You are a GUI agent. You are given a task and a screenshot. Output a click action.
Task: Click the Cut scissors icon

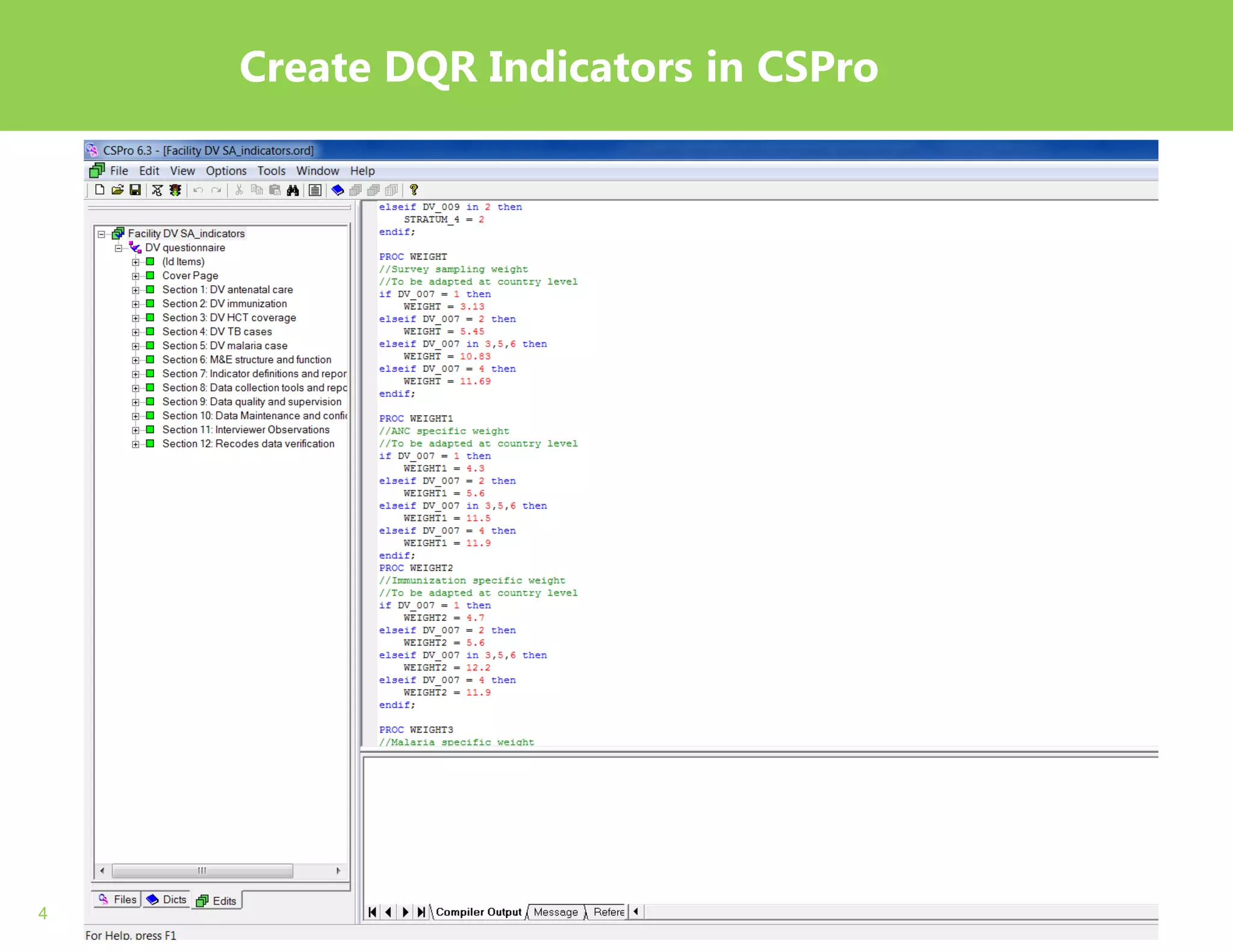[x=239, y=190]
